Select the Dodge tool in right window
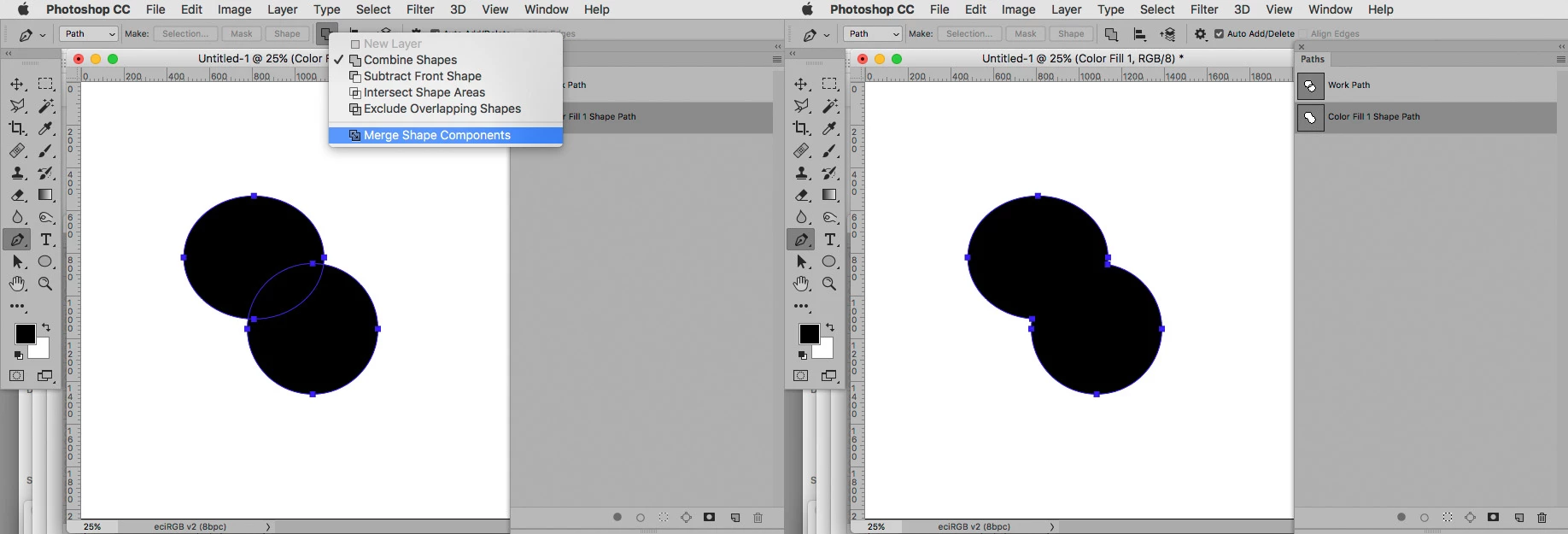The width and height of the screenshot is (1568, 534). pos(830,217)
